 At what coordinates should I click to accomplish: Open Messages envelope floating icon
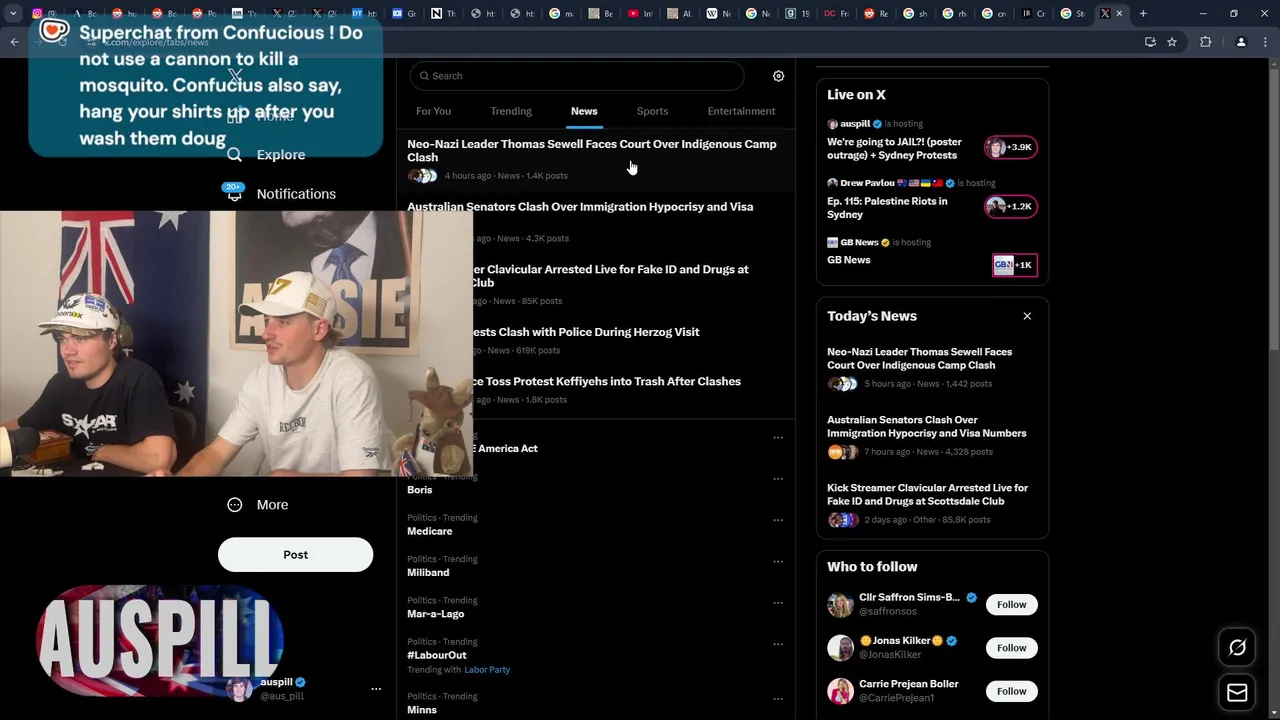(x=1237, y=692)
